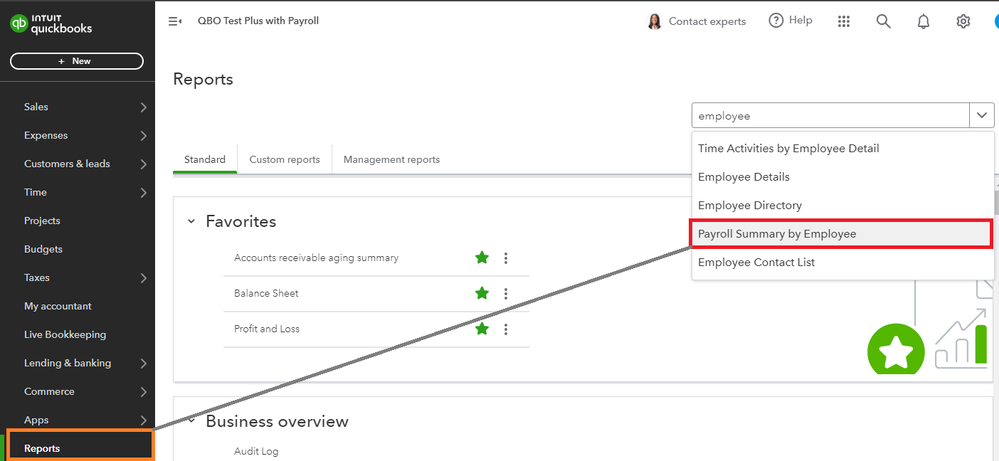999x461 pixels.
Task: Open more options for Profit and Loss
Action: click(506, 329)
